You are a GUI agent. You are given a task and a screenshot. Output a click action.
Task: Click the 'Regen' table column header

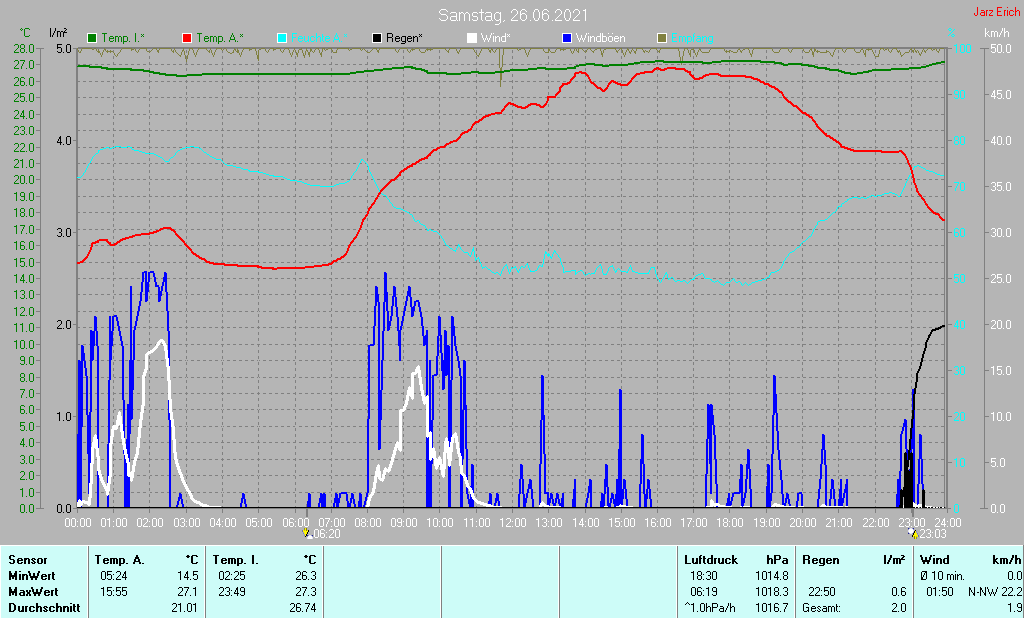click(820, 560)
